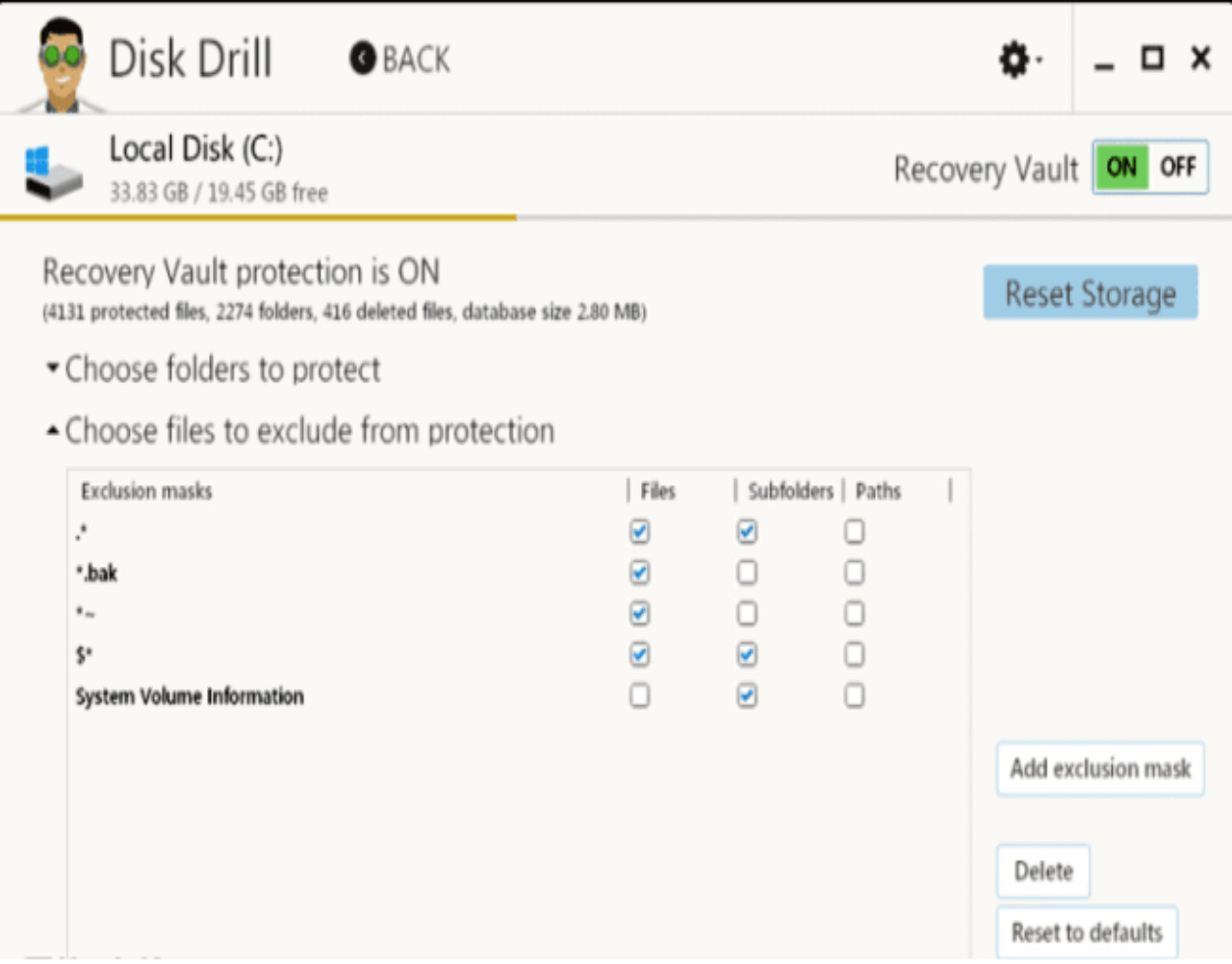Switch Recovery Vault to ON
The height and width of the screenshot is (964, 1232).
1122,167
